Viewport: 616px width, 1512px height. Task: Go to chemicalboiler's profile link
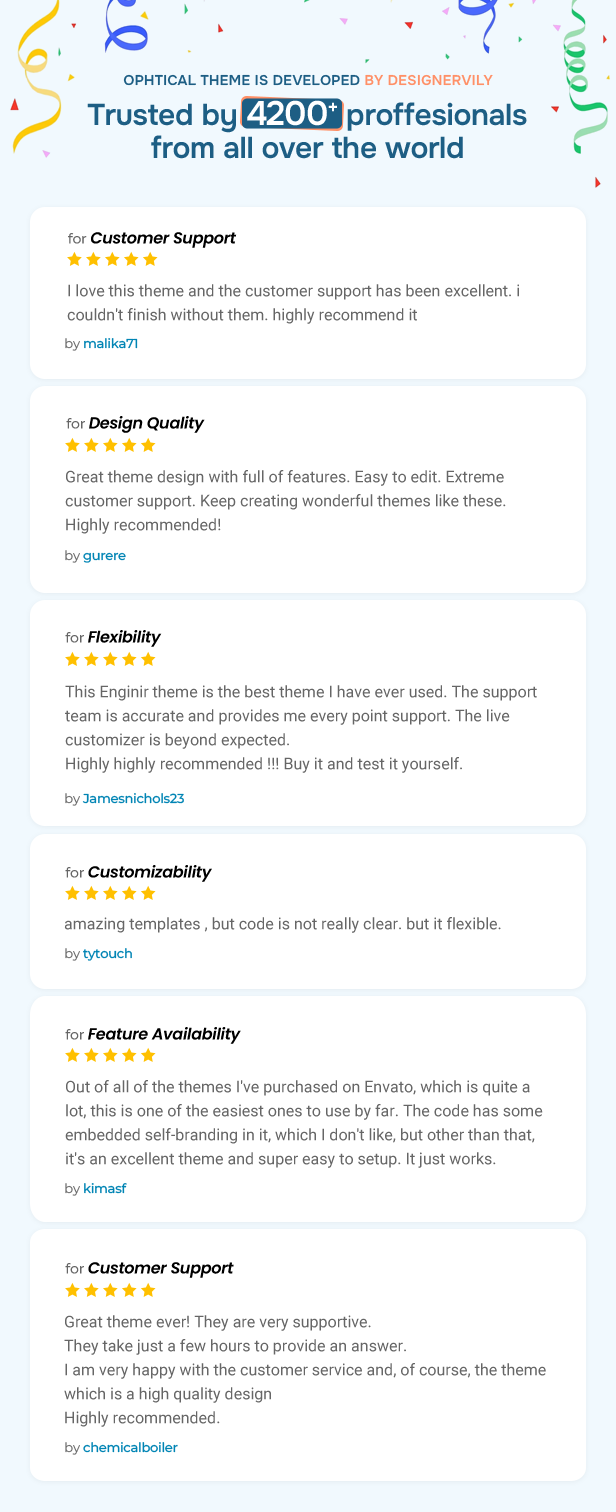coord(130,1447)
